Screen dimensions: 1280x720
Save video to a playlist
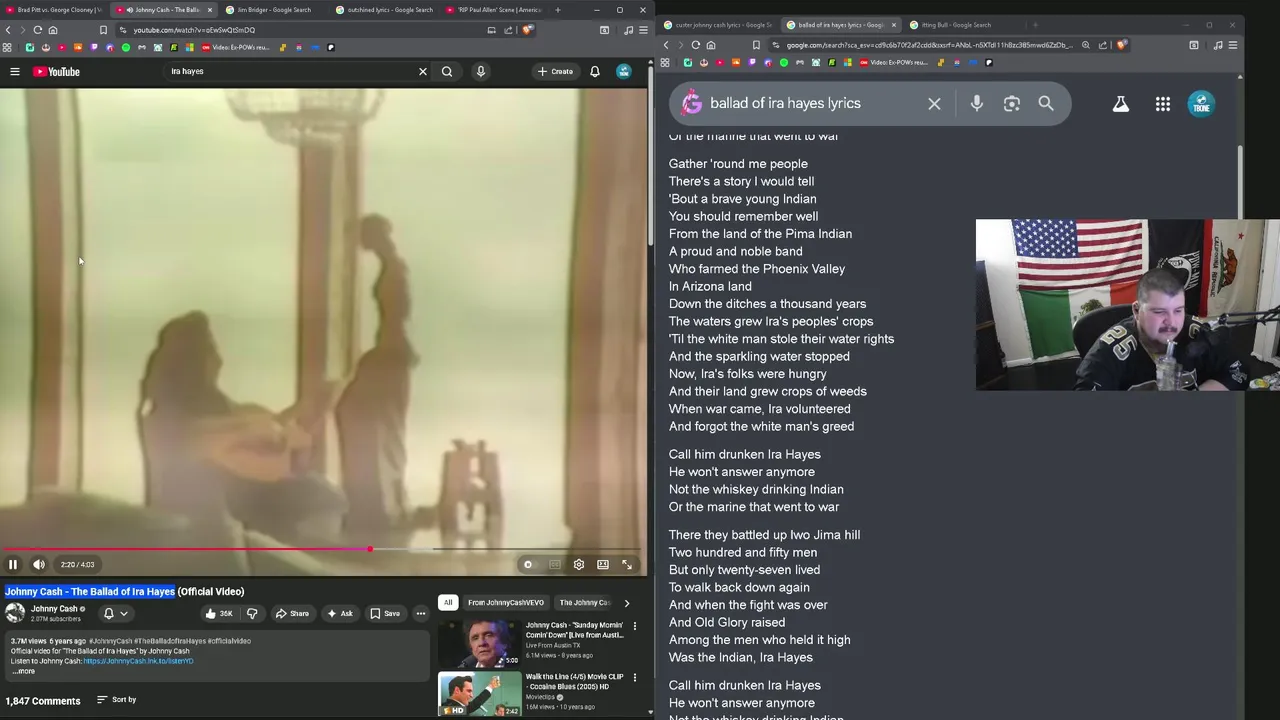[x=385, y=614]
